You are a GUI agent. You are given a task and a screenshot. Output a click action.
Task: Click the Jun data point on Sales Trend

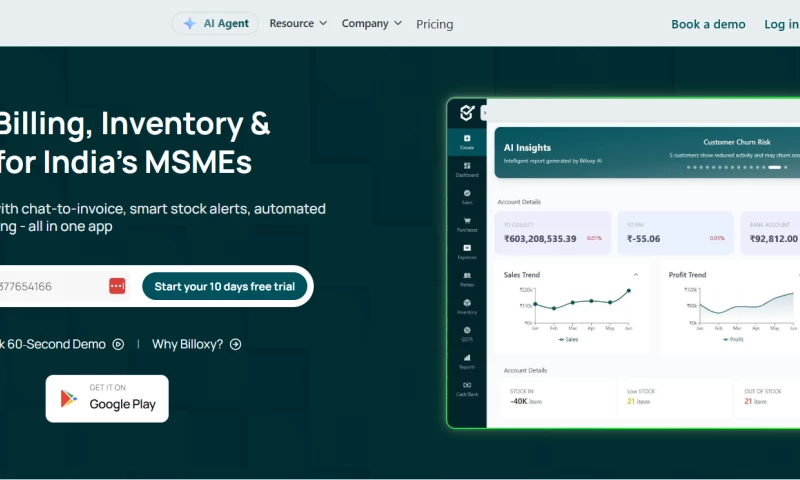point(629,290)
